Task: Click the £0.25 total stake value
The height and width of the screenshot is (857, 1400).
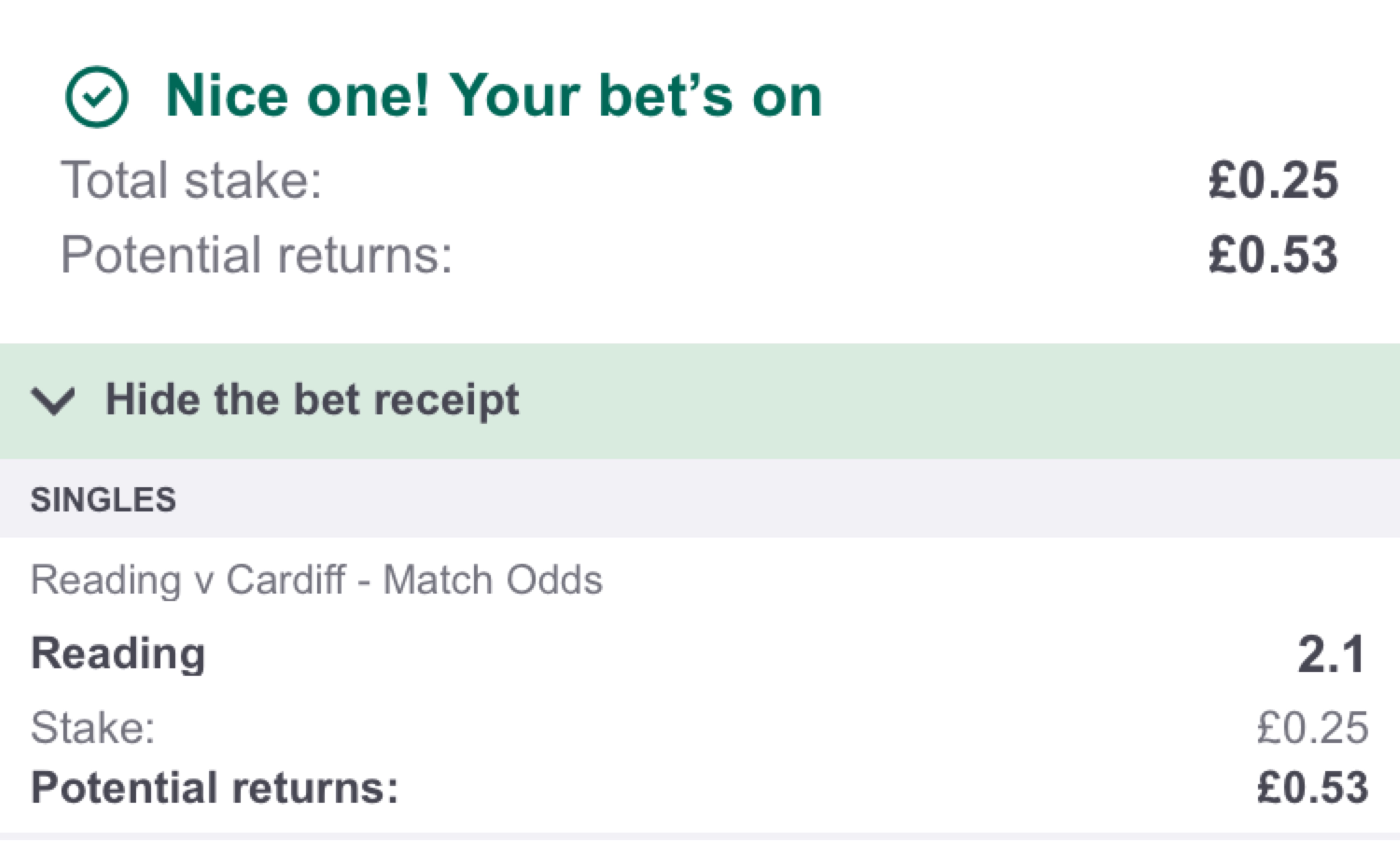Action: [x=1273, y=181]
